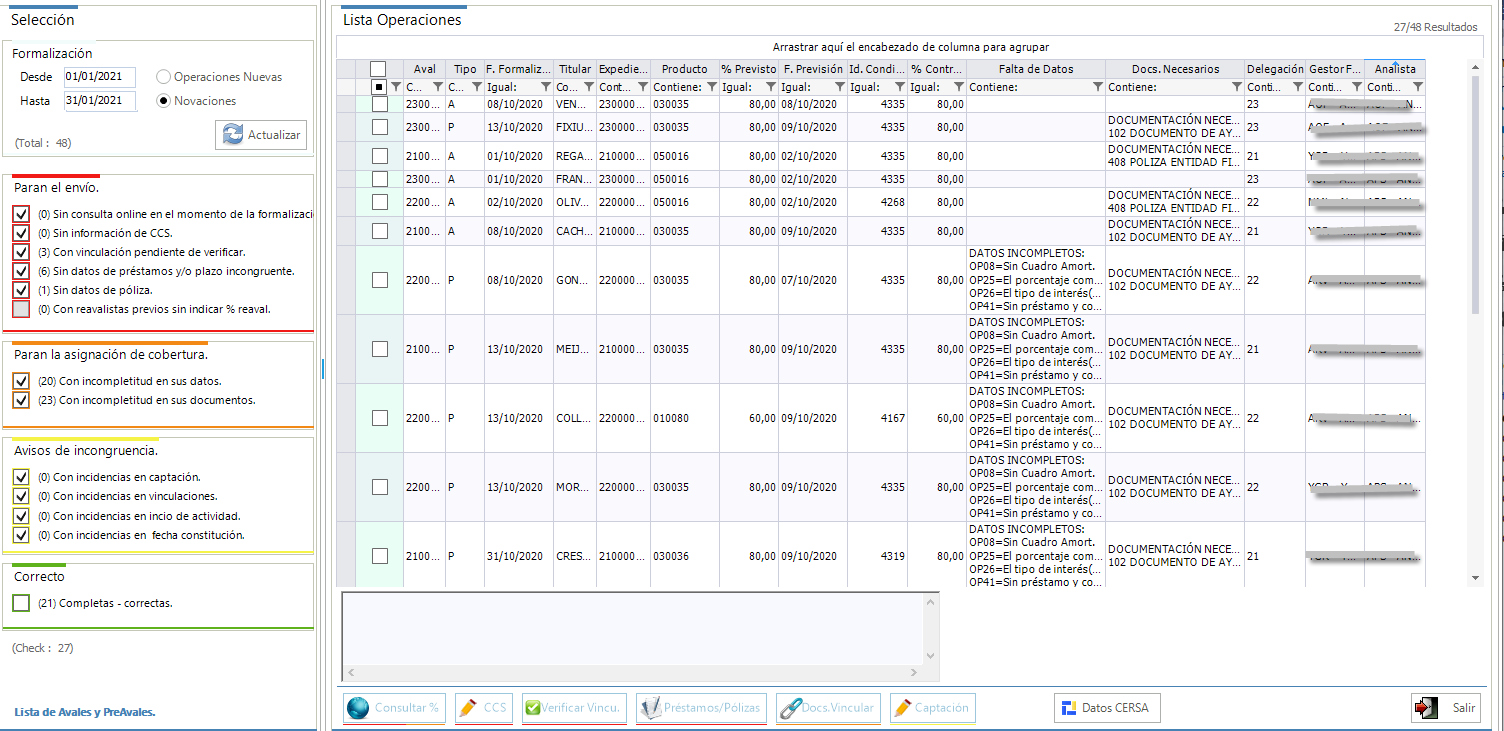The width and height of the screenshot is (1504, 731).
Task: Open the Expedie column filter funnel
Action: pyautogui.click(x=642, y=87)
